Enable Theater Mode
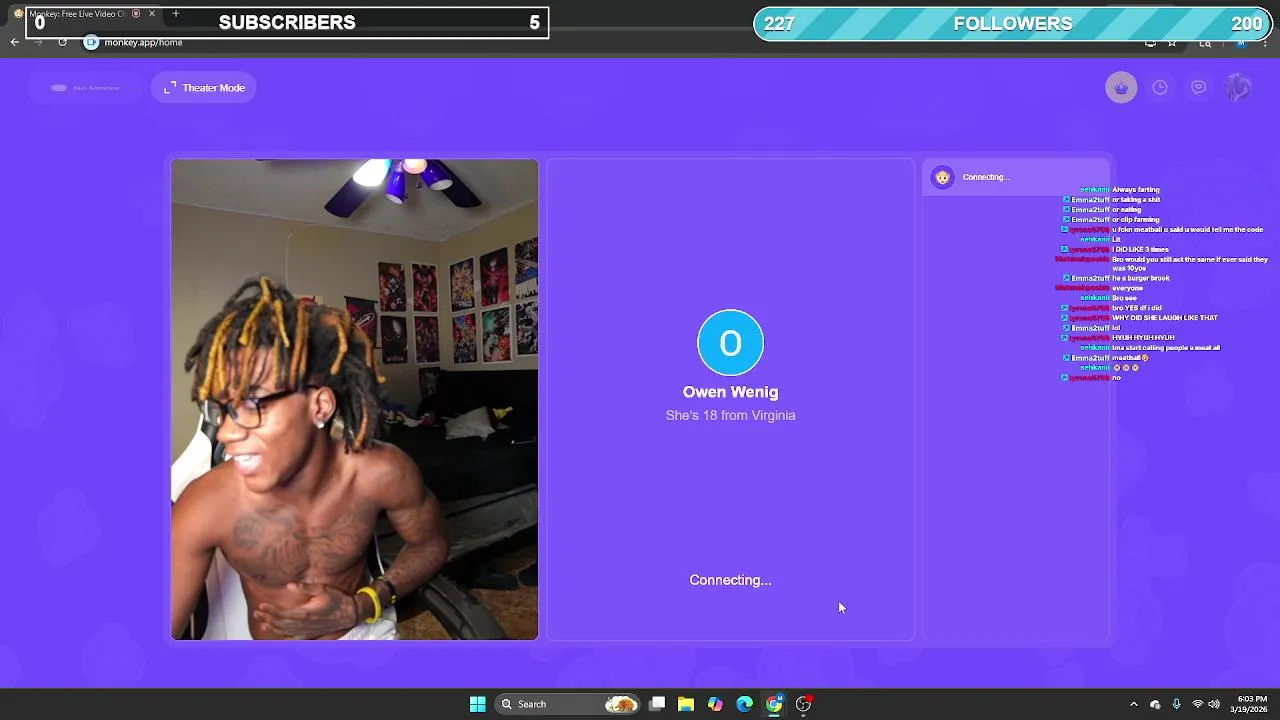 coord(205,88)
